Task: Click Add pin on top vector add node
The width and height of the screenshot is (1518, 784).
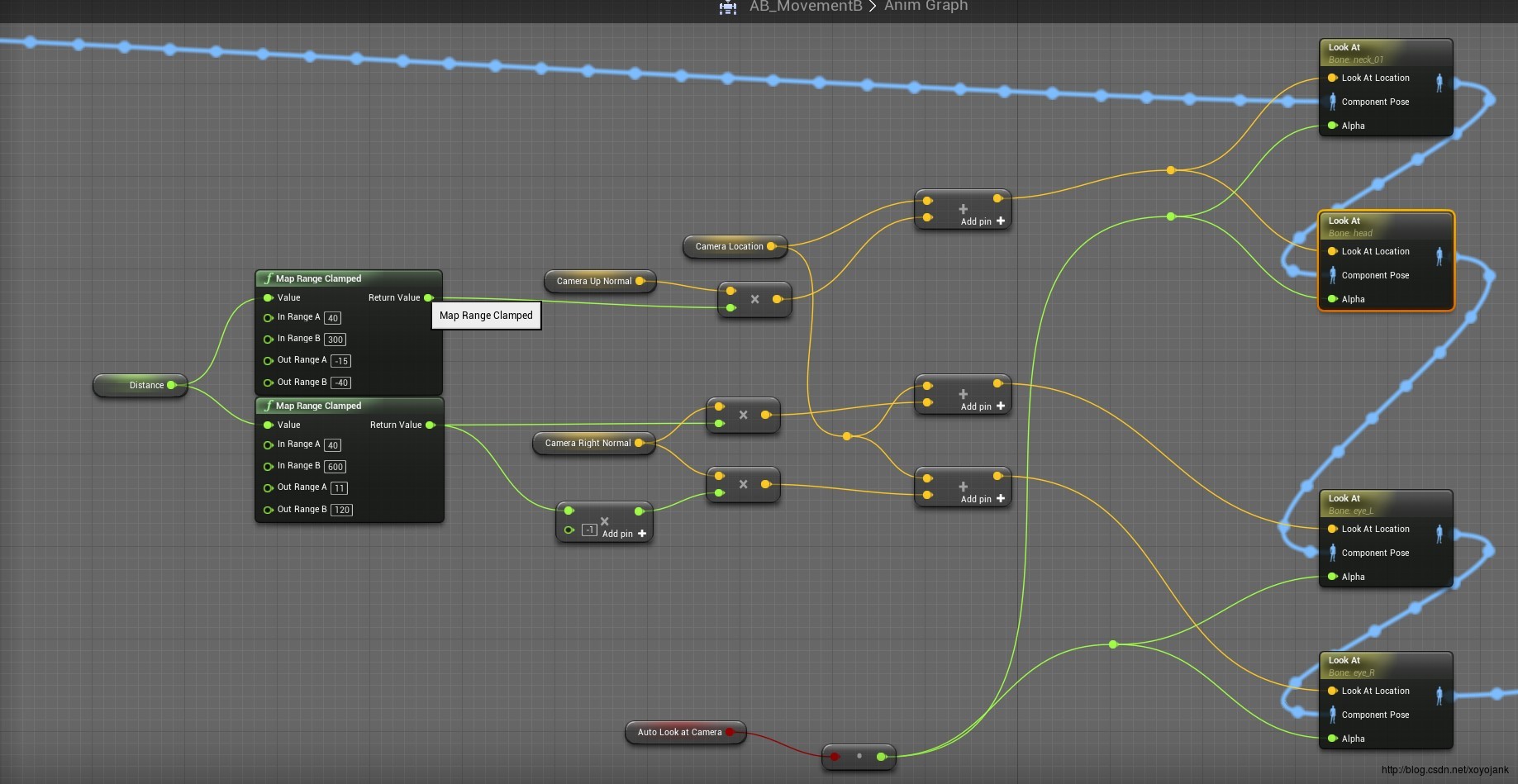Action: coord(983,221)
